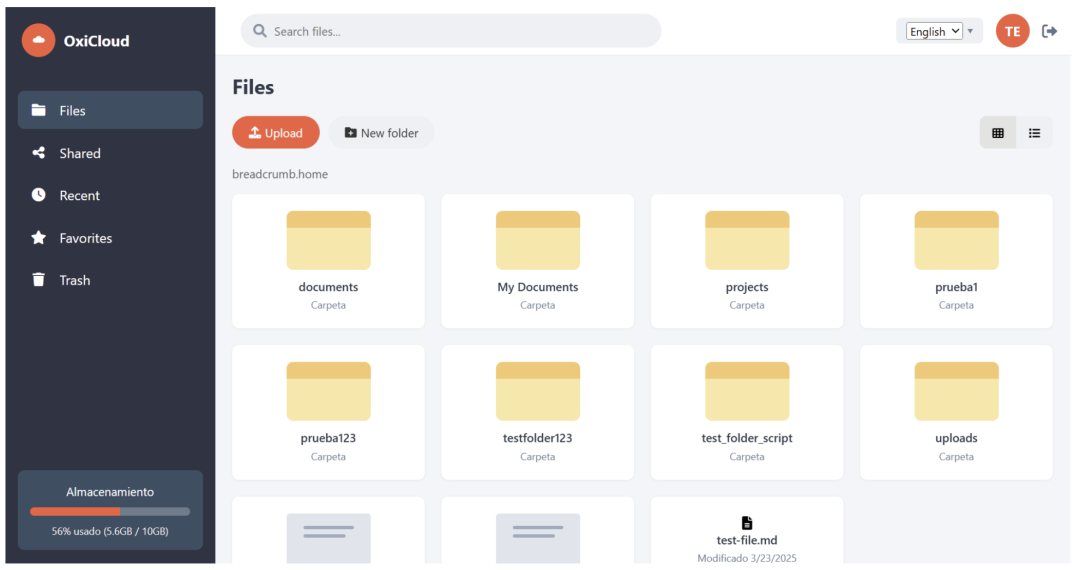The height and width of the screenshot is (570, 1080).
Task: Click the OxiCloud cloud logo icon
Action: click(39, 41)
